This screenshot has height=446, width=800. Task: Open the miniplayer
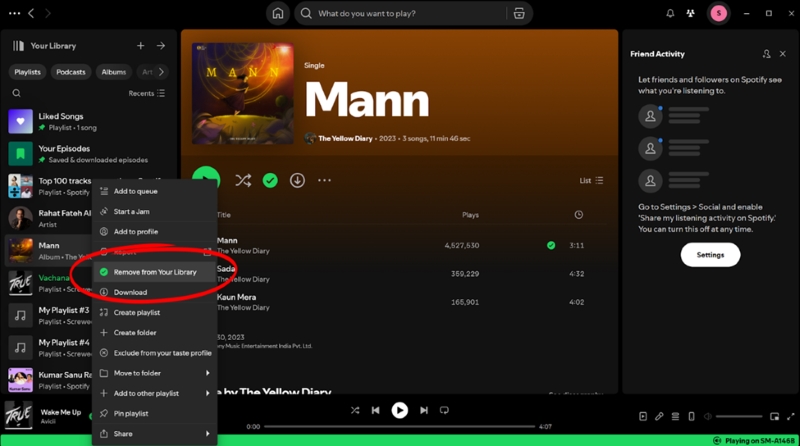tap(774, 416)
